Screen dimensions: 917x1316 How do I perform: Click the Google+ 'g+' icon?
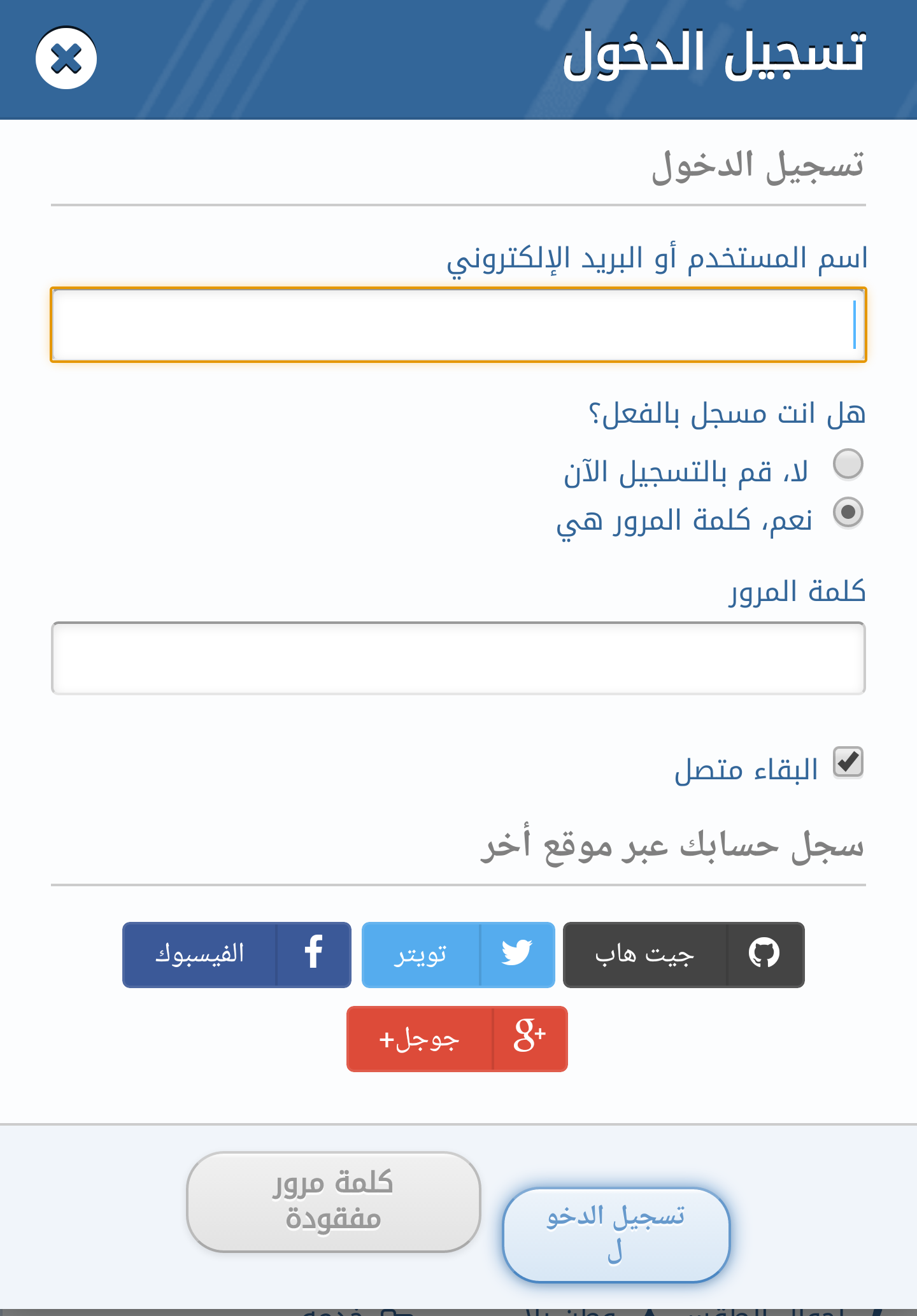529,1038
